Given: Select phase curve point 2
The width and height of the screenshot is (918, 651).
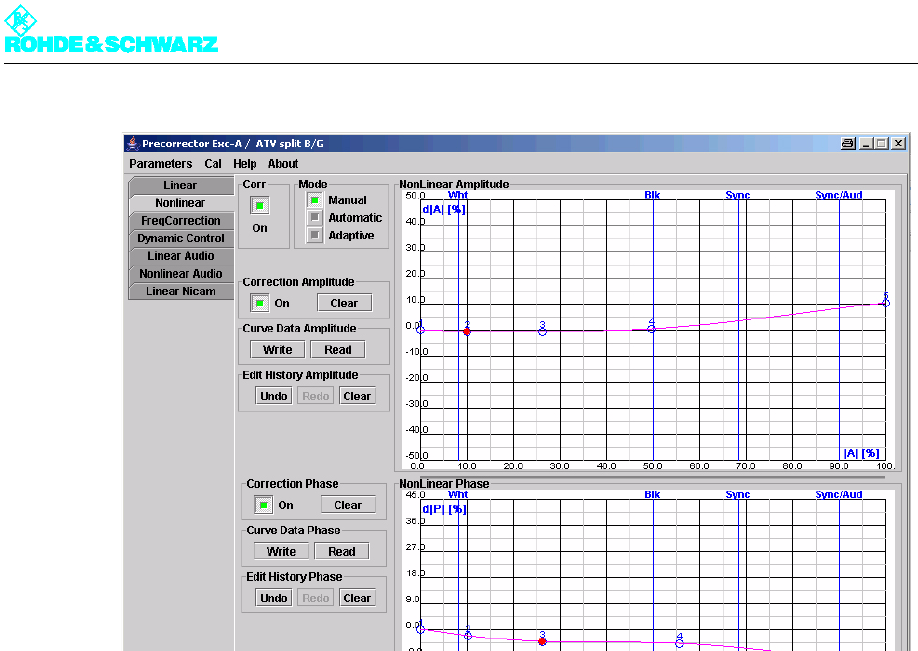Looking at the screenshot, I should [x=468, y=635].
